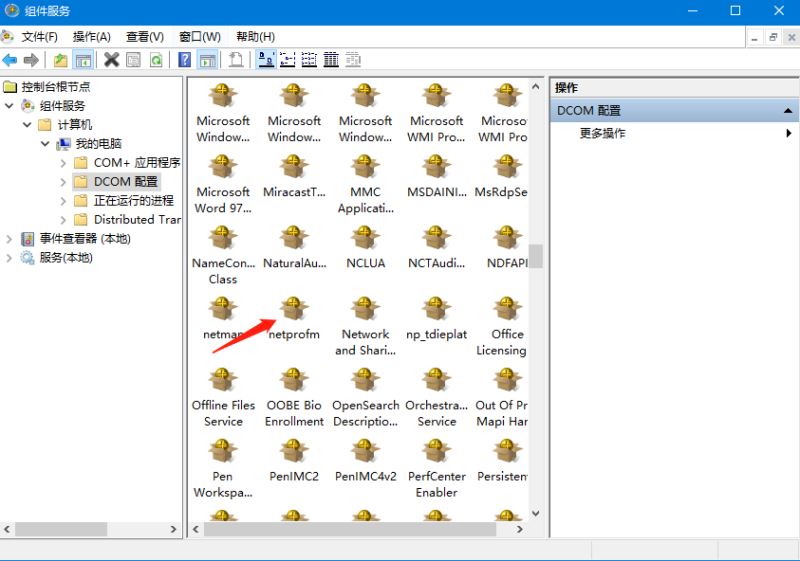Go up one level folder icon
Screen dimensions: 800x561
(x=61, y=60)
